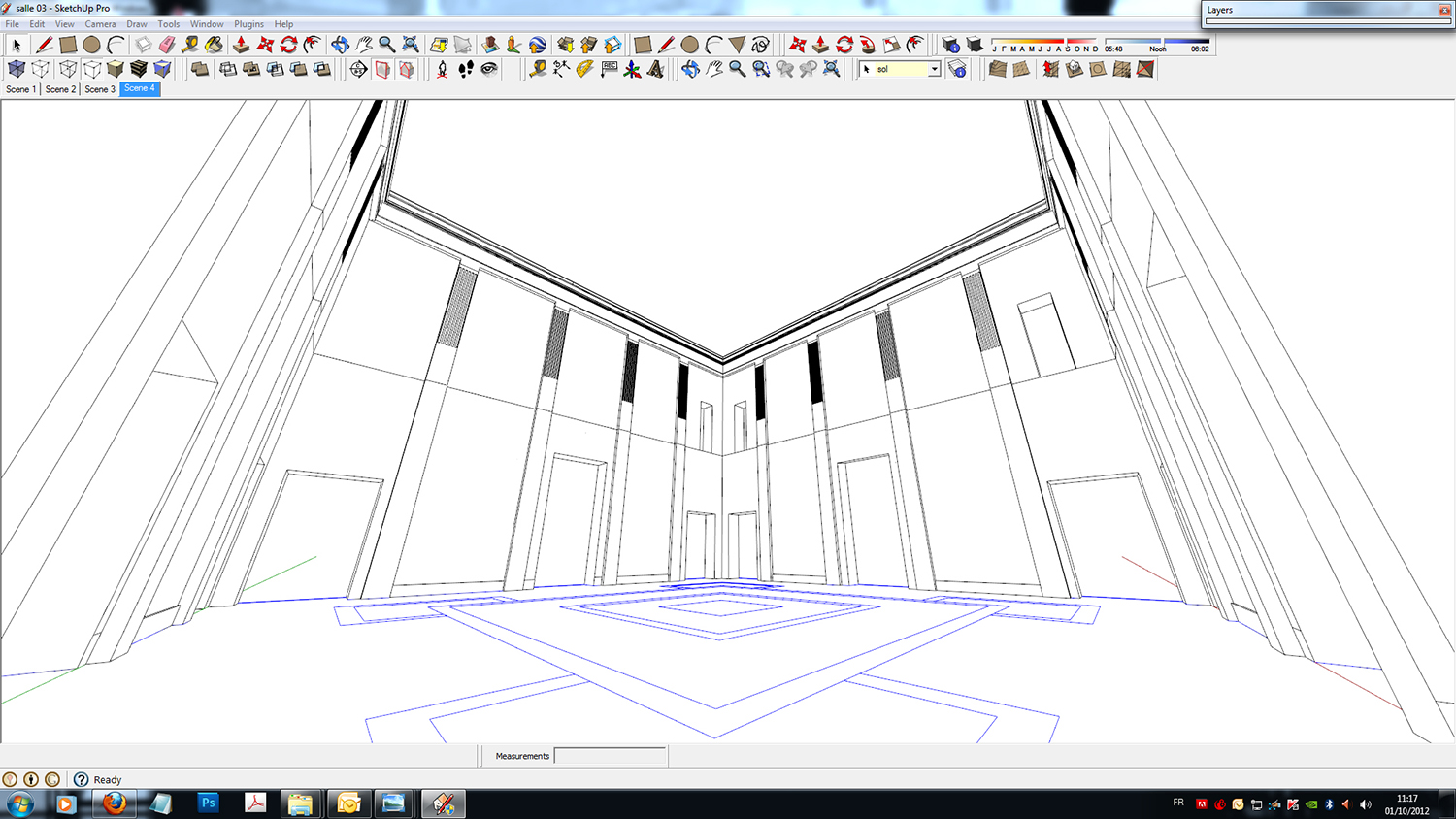Switch to Scene 2 tab
This screenshot has width=1456, height=819.
pyautogui.click(x=60, y=89)
